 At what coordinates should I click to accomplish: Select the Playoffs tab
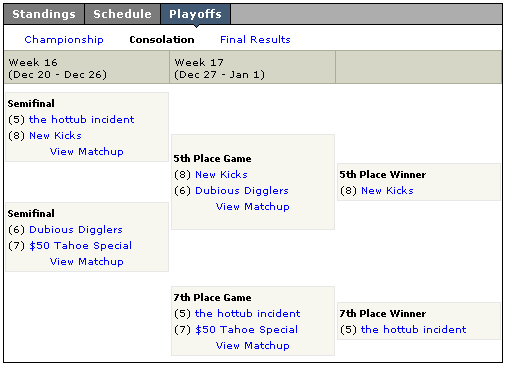[195, 14]
